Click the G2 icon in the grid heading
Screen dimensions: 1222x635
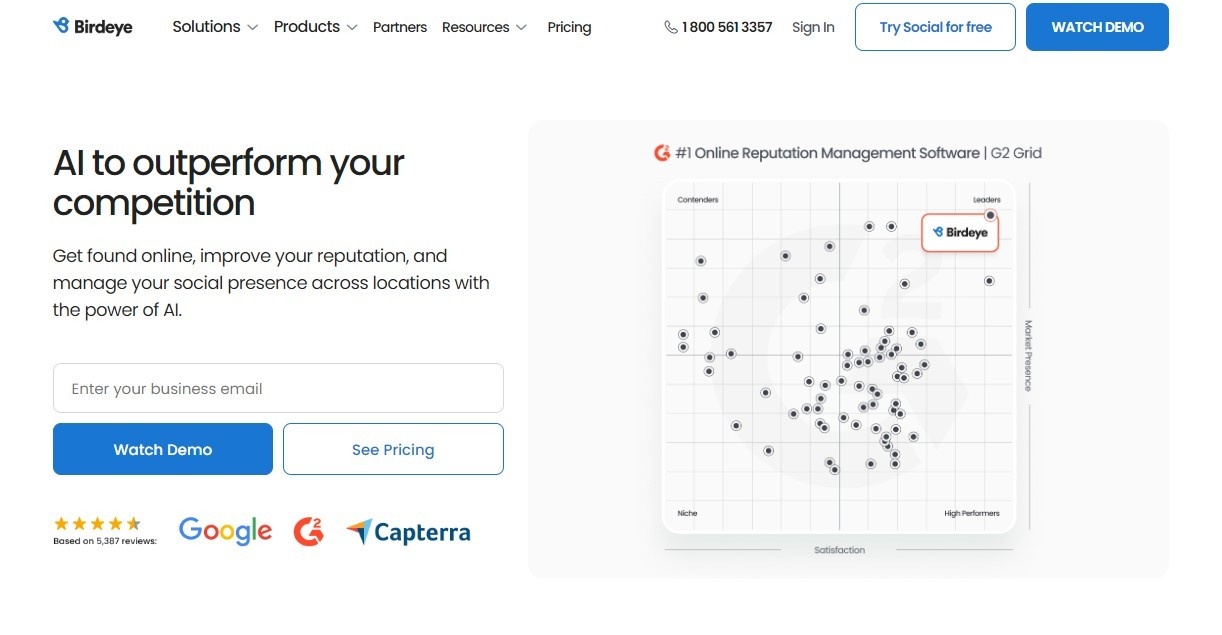pos(662,153)
